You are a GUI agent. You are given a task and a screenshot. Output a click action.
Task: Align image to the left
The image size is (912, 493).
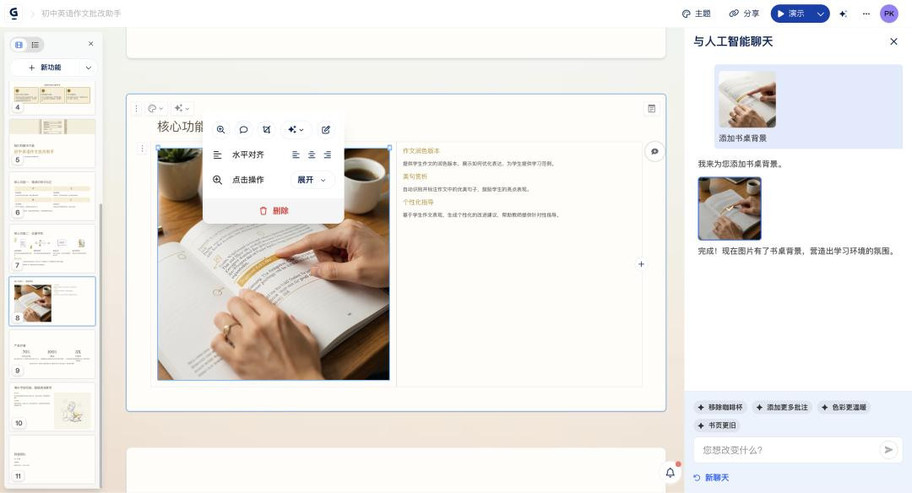tap(296, 155)
